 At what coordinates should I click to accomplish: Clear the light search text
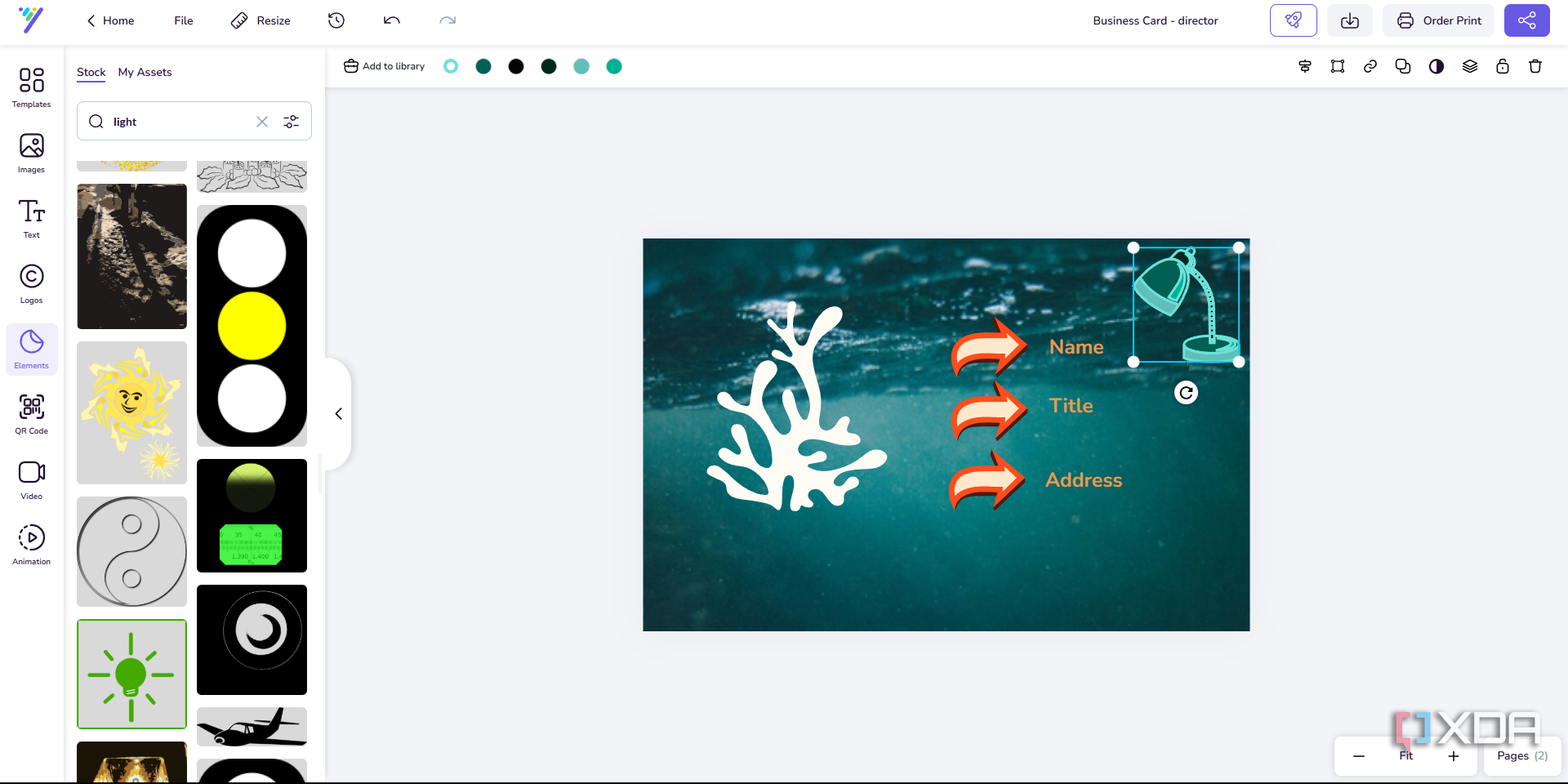point(262,122)
